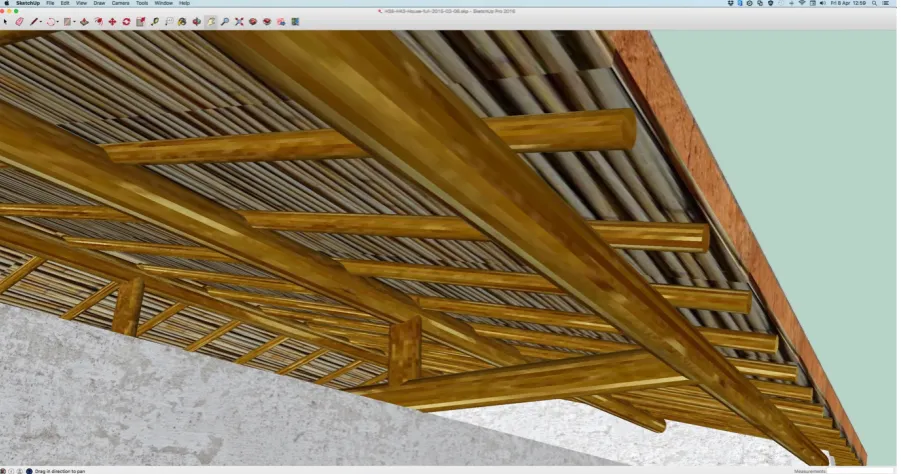Open the SketchUp application menu
The image size is (901, 474).
tap(28, 3)
